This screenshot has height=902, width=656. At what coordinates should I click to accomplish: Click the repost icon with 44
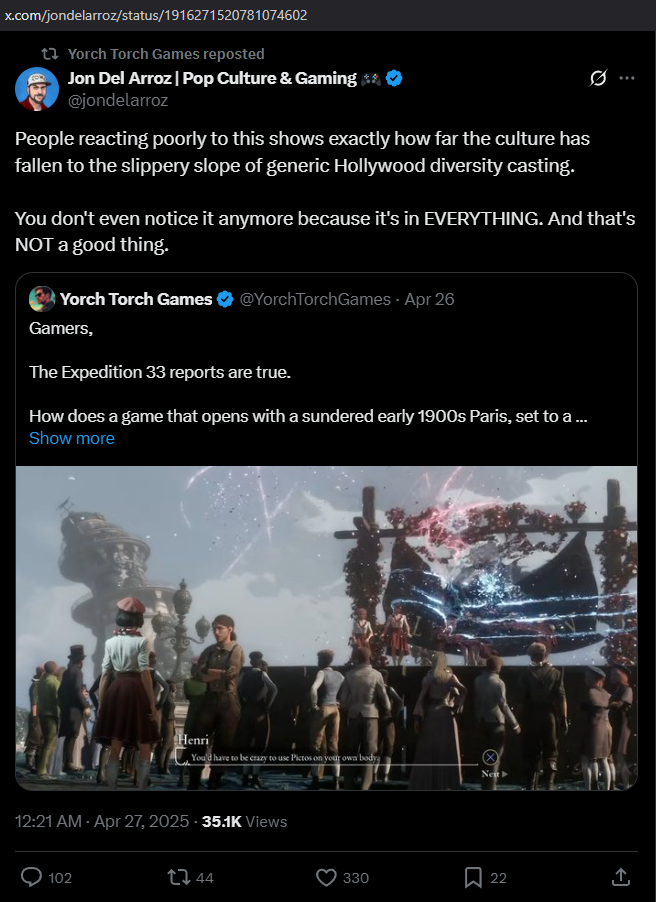[x=178, y=877]
